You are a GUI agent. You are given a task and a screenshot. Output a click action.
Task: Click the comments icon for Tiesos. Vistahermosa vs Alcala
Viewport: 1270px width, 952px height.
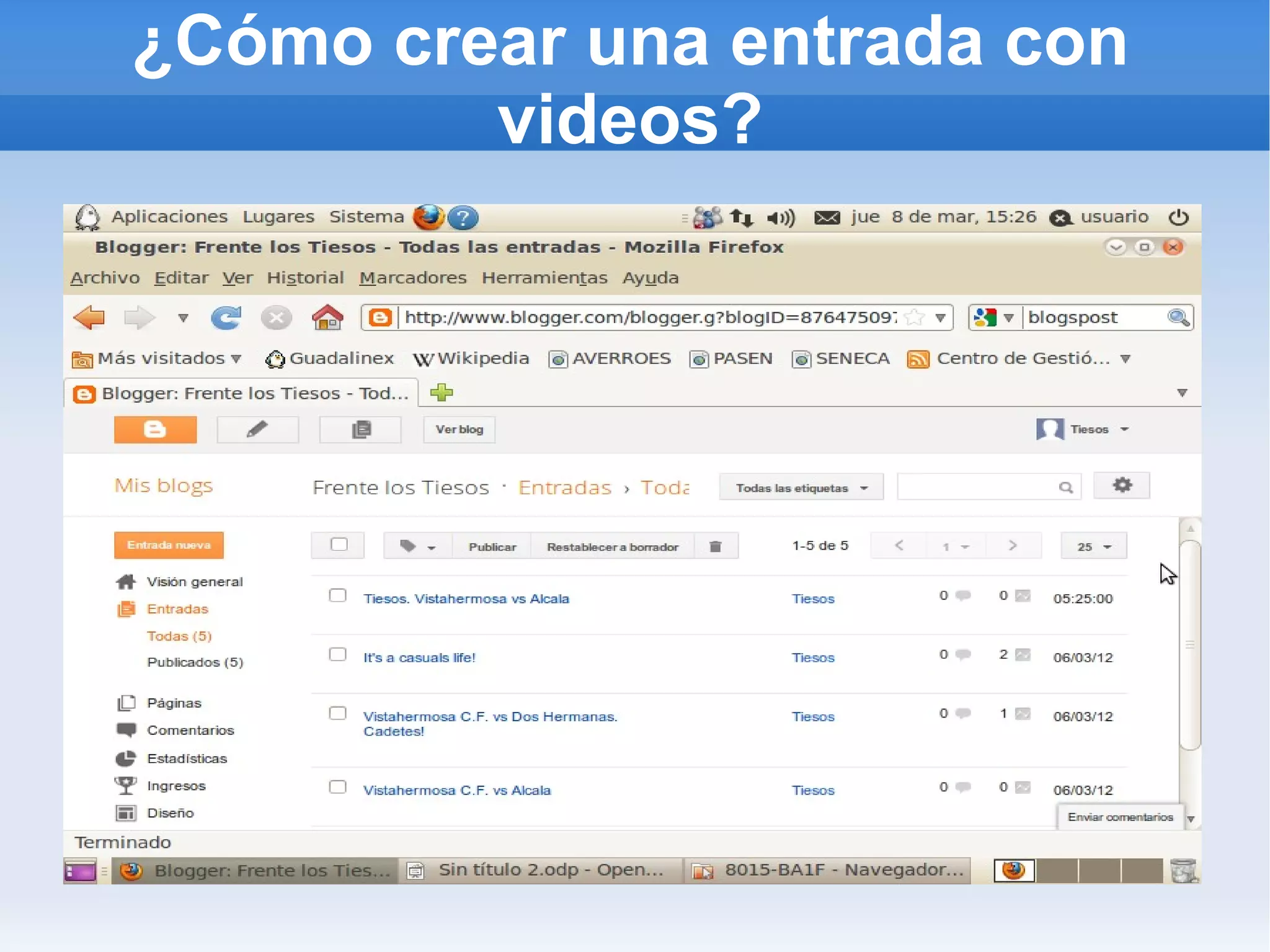(x=963, y=596)
